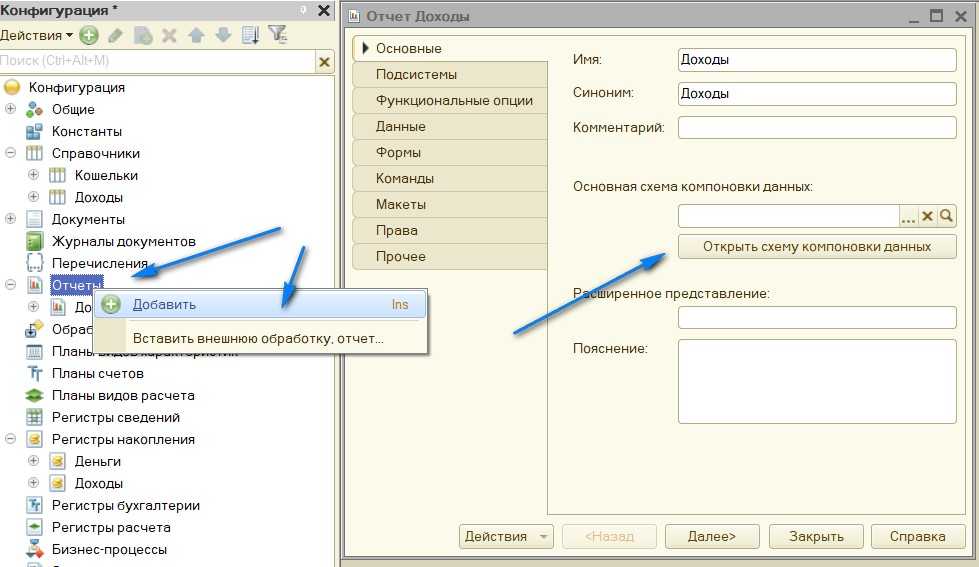979x567 pixels.
Task: Click the delete X icon in configuration toolbar
Action: pos(169,36)
